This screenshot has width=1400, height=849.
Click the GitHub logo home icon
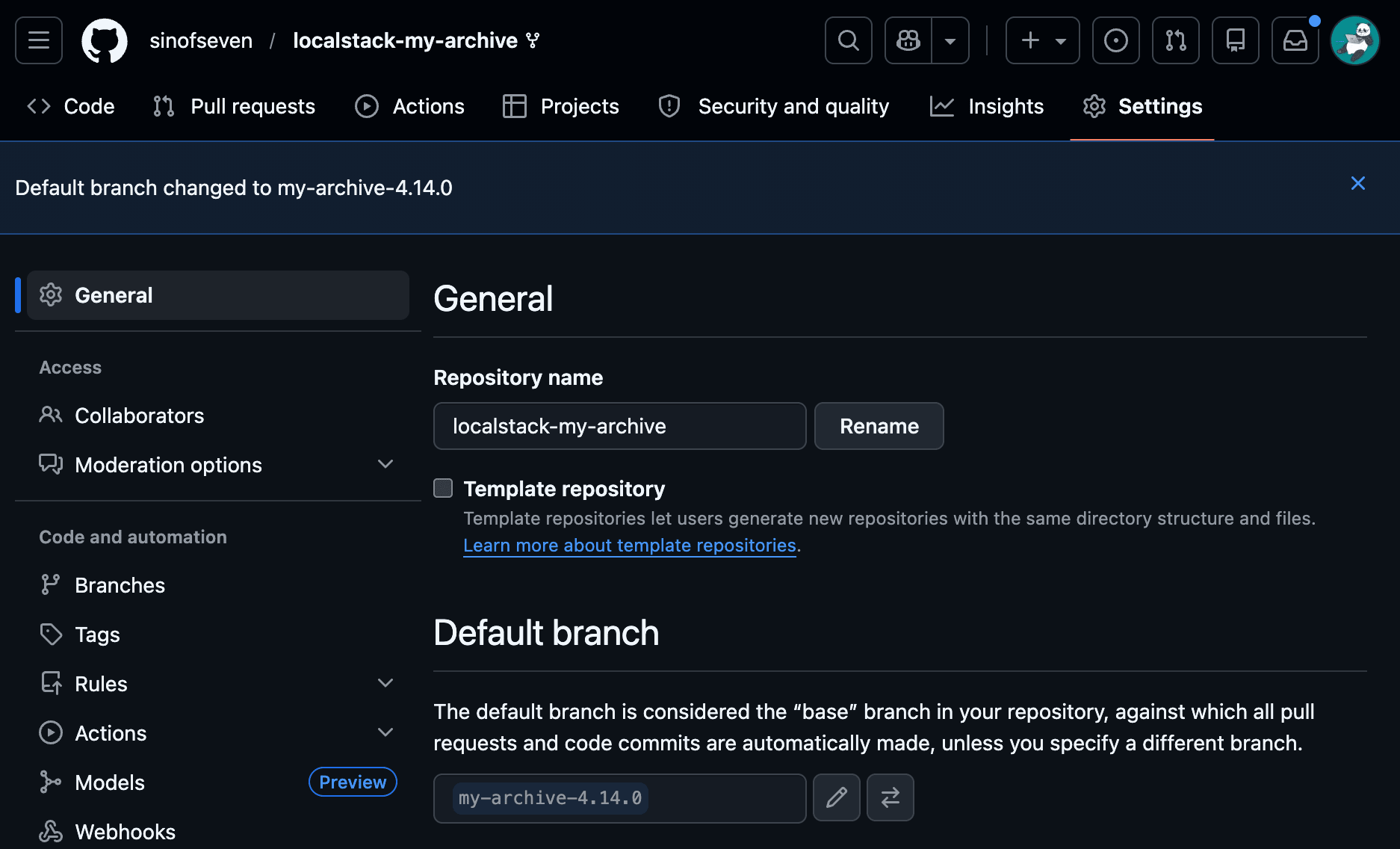[x=105, y=40]
